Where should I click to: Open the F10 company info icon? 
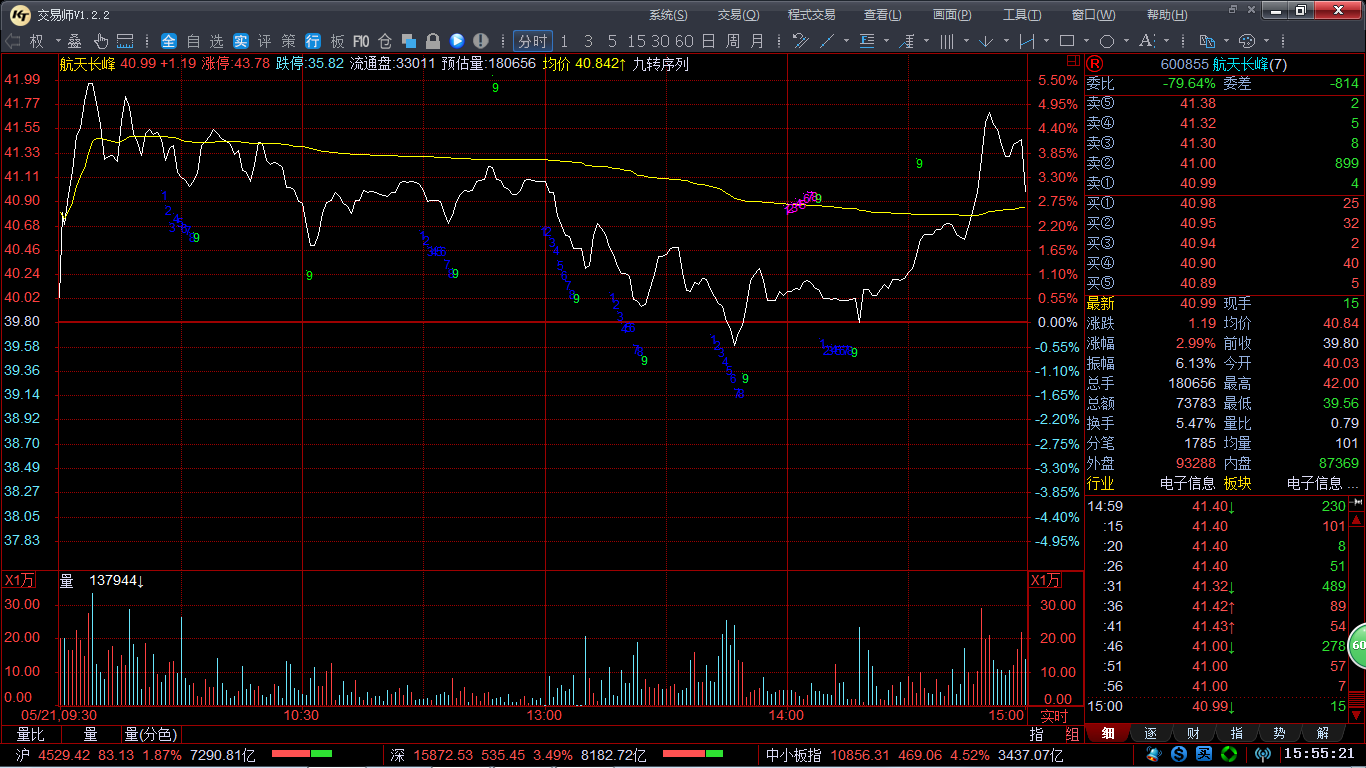click(361, 41)
